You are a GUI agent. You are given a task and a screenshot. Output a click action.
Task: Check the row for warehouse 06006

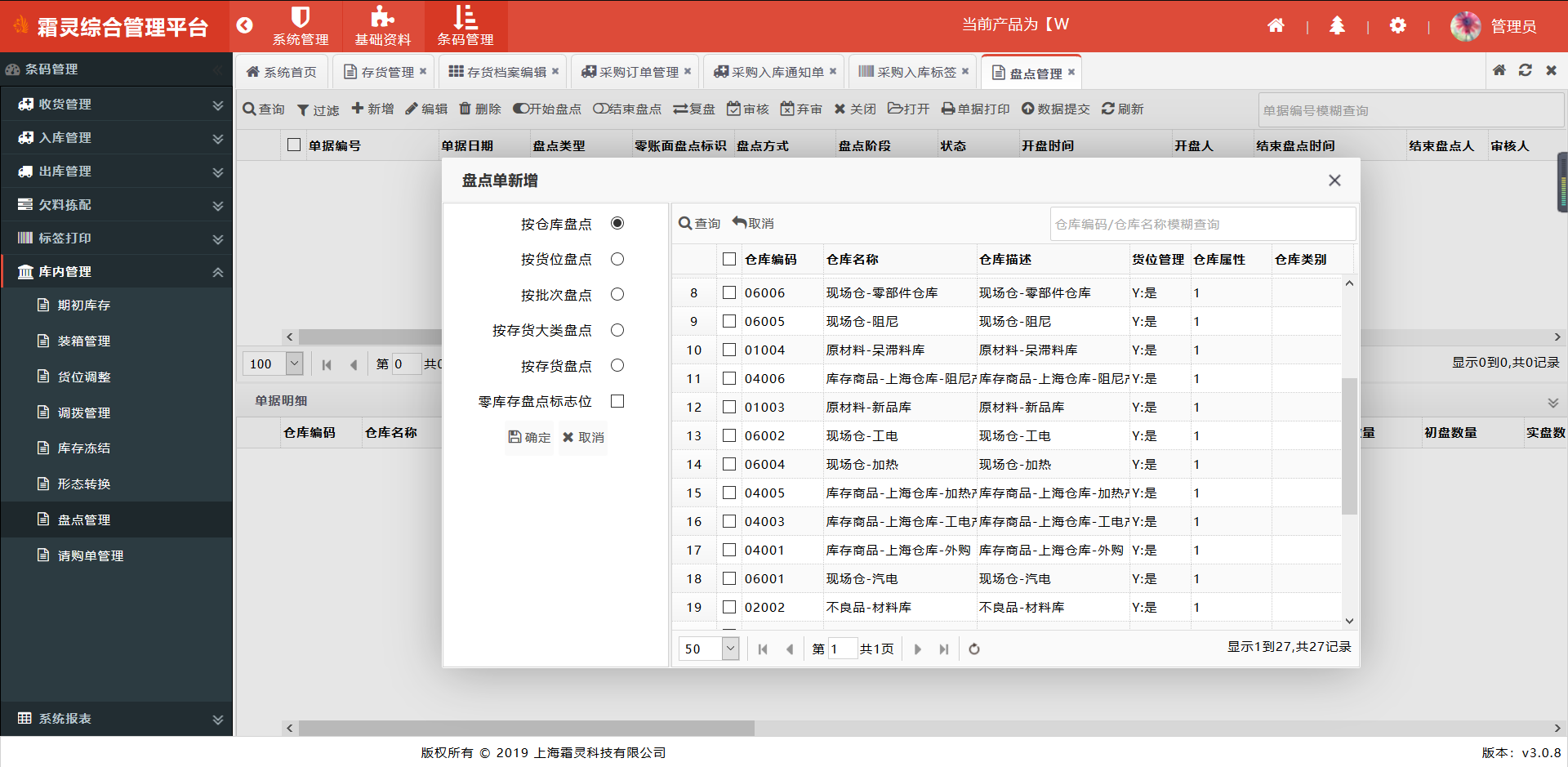(x=729, y=292)
